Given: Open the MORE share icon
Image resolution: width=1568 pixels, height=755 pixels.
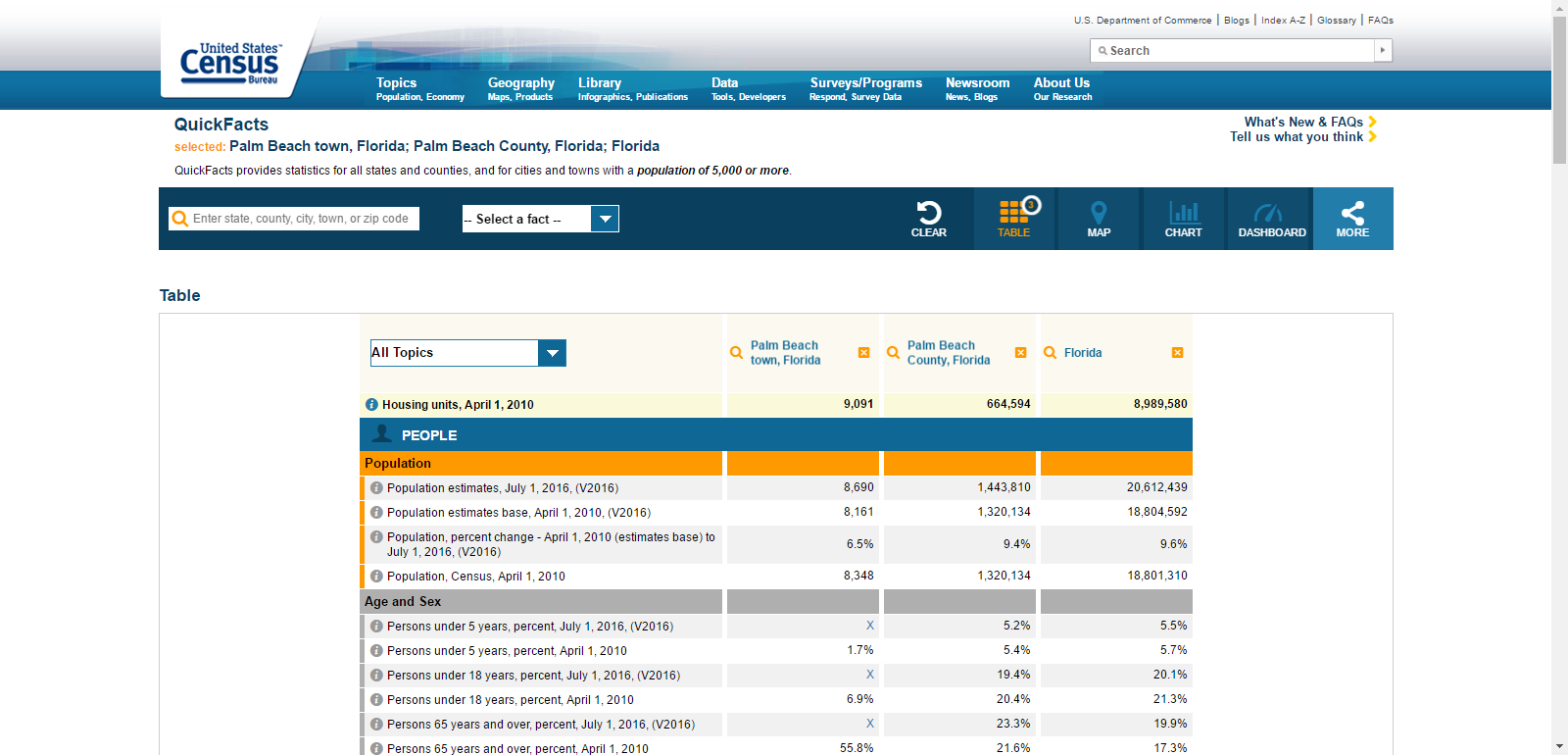Looking at the screenshot, I should coord(1352,213).
